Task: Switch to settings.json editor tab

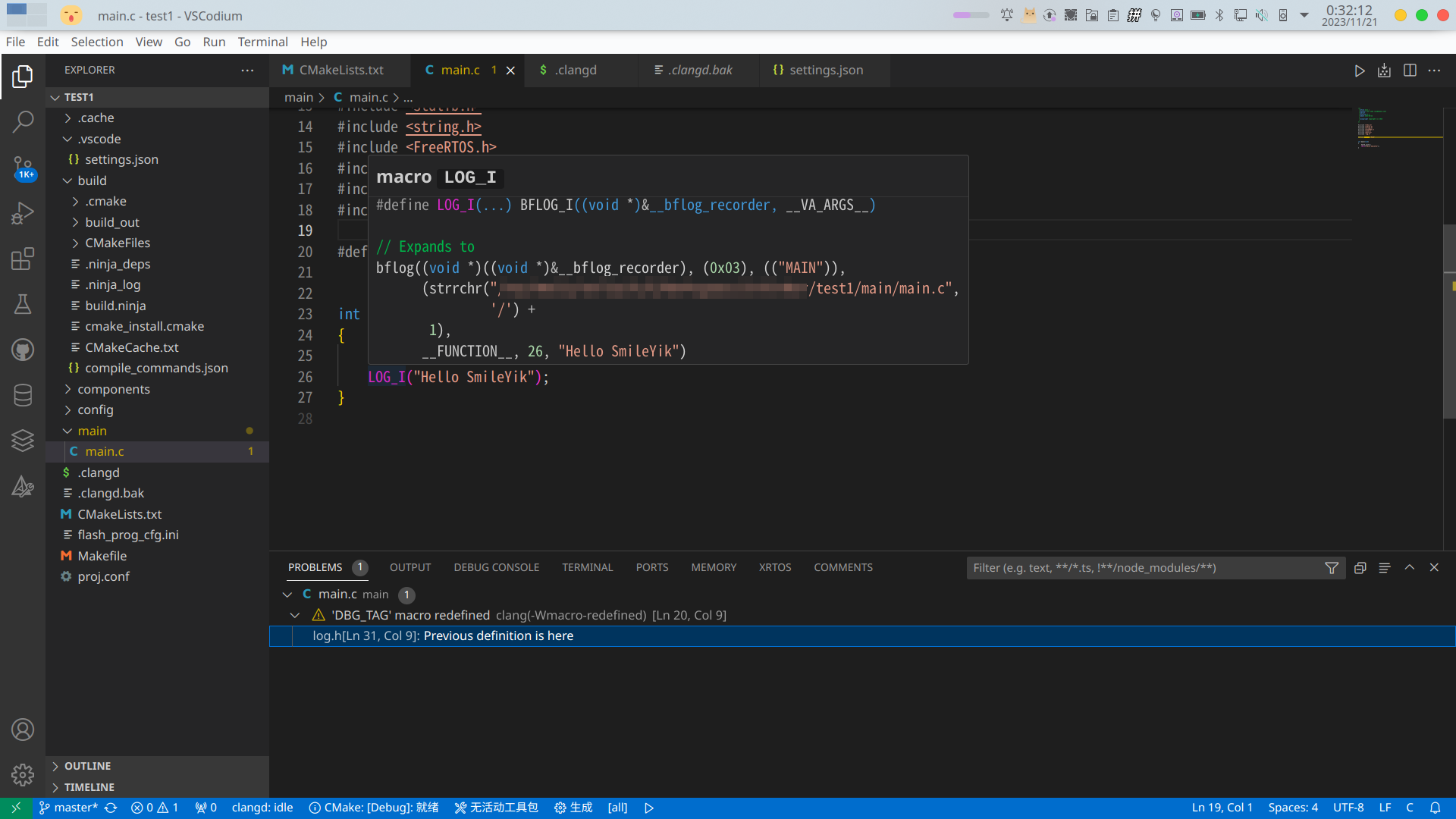Action: pyautogui.click(x=825, y=71)
